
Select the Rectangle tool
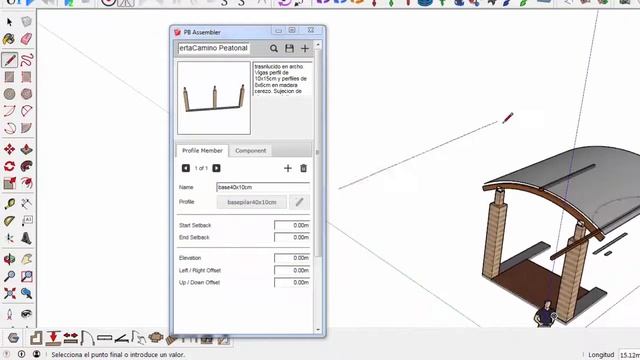(x=9, y=77)
